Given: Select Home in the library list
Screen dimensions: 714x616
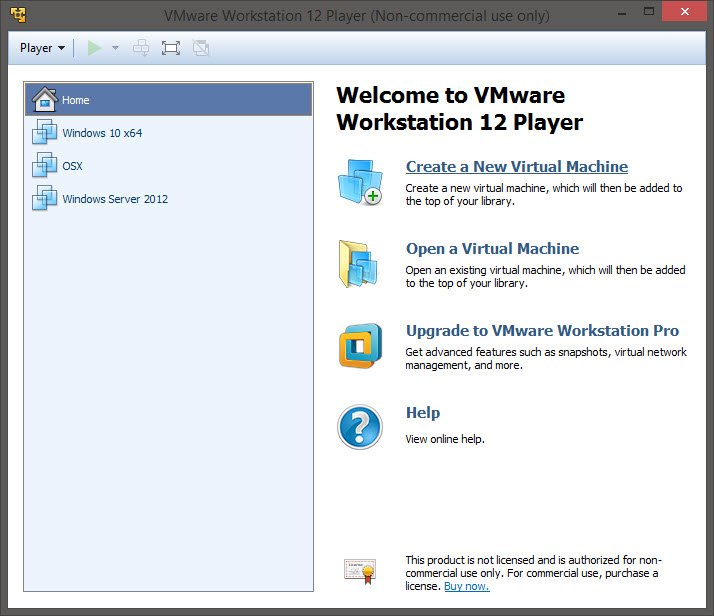Looking at the screenshot, I should click(168, 99).
